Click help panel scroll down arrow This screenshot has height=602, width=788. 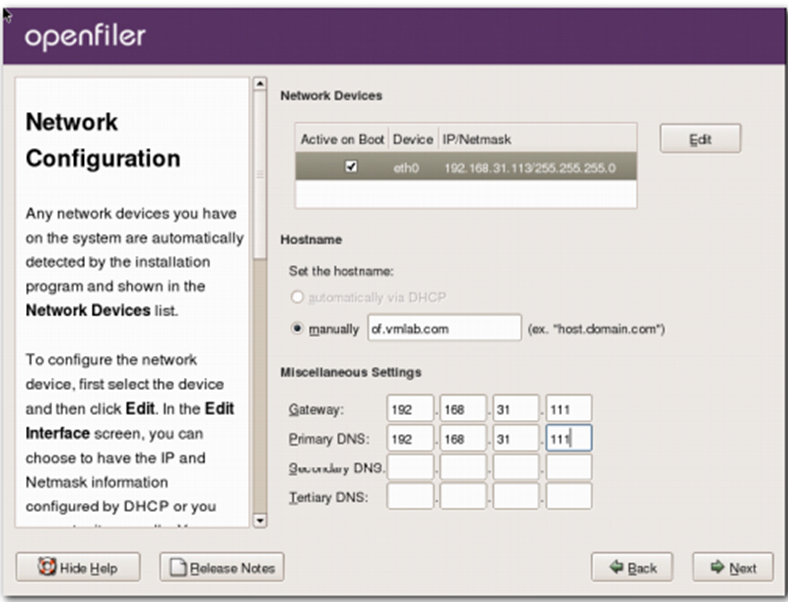pos(259,520)
